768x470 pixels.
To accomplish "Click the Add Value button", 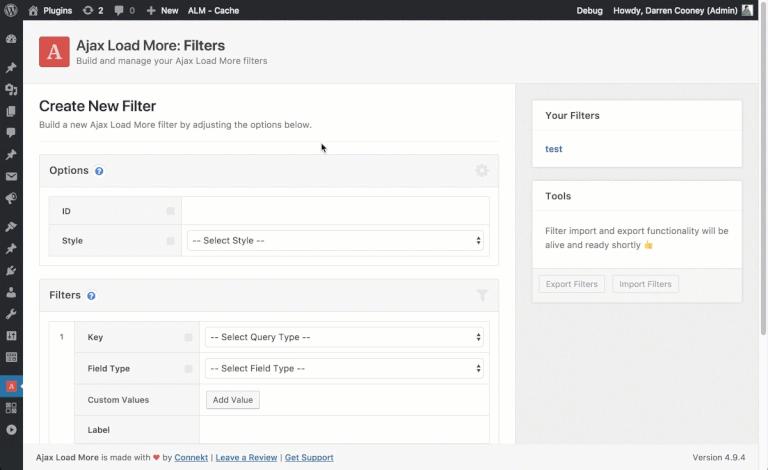I will point(233,400).
